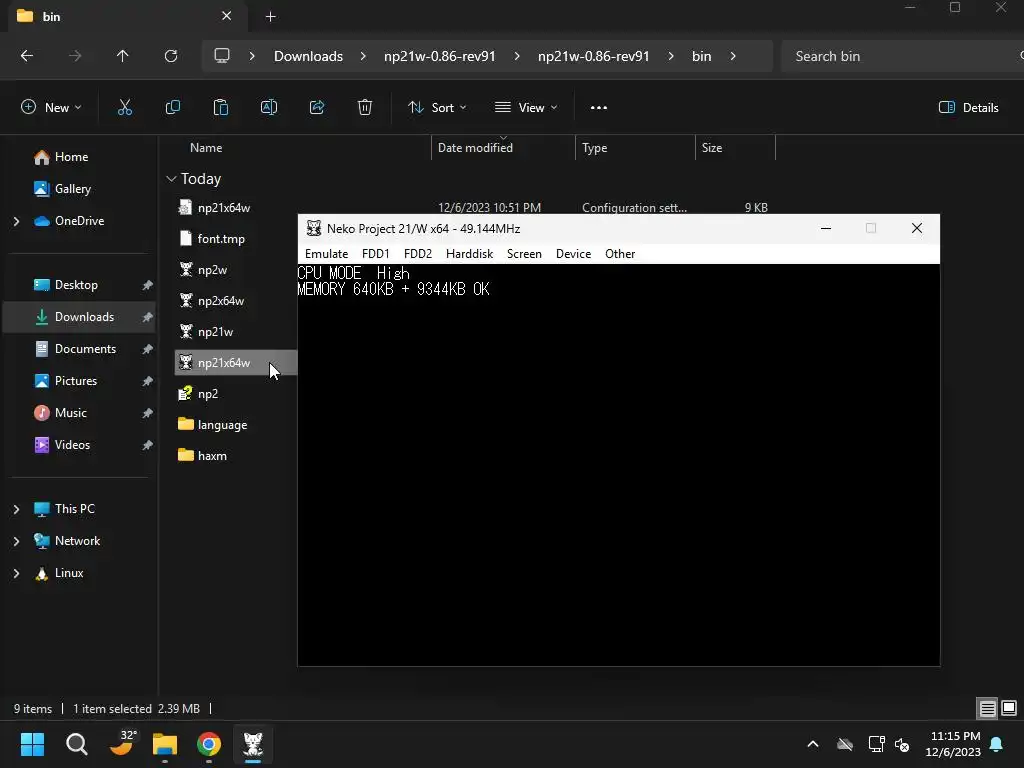Sort by Date modified column header
The height and width of the screenshot is (768, 1024).
click(x=475, y=148)
